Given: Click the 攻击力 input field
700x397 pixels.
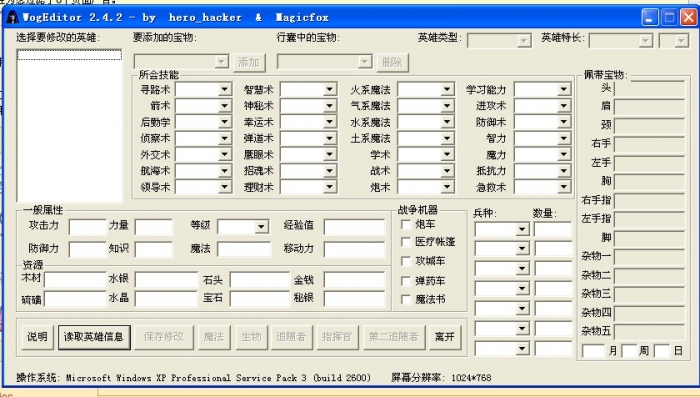Looking at the screenshot, I should click(x=88, y=226).
